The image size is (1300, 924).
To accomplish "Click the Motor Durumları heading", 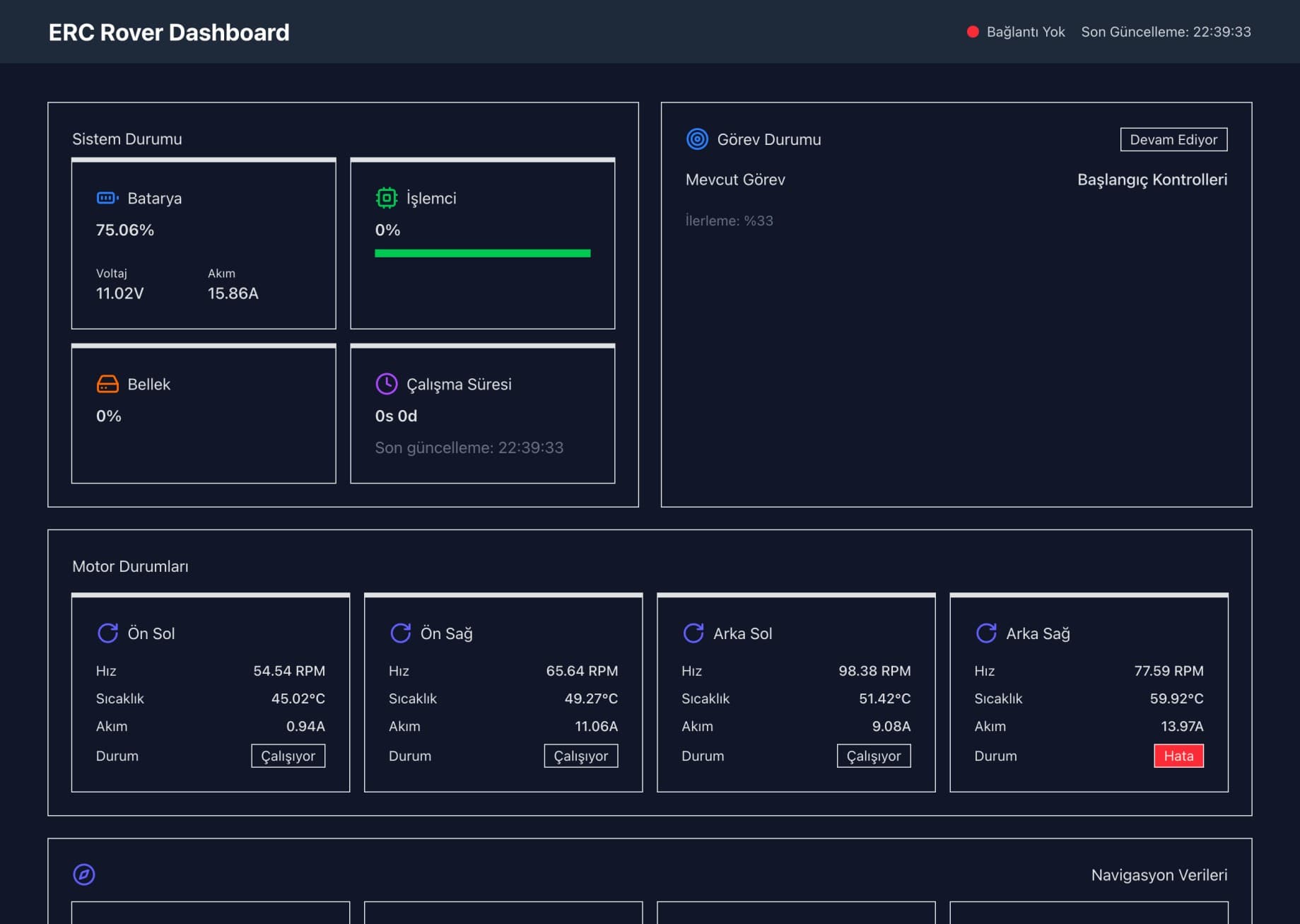I will (130, 566).
